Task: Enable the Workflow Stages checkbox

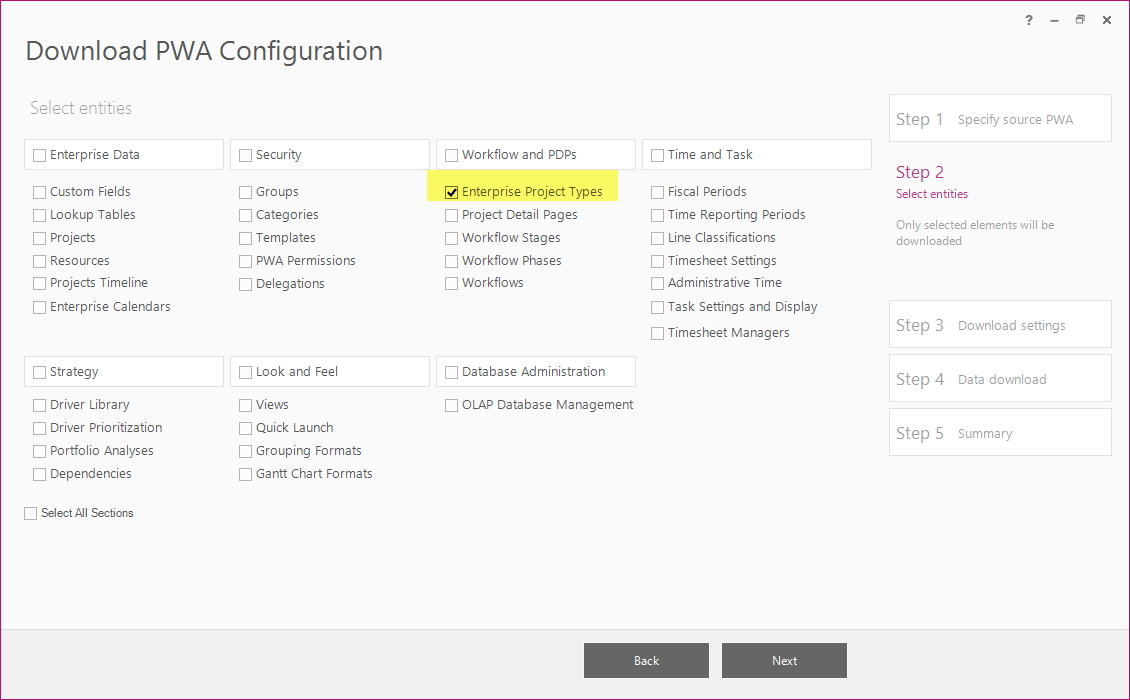Action: [452, 239]
